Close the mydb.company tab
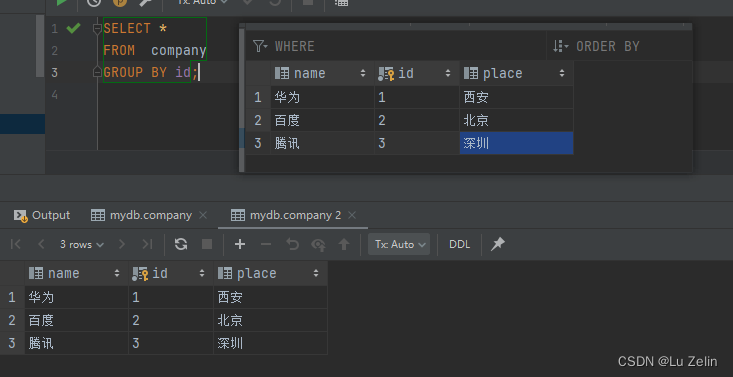 pos(203,215)
